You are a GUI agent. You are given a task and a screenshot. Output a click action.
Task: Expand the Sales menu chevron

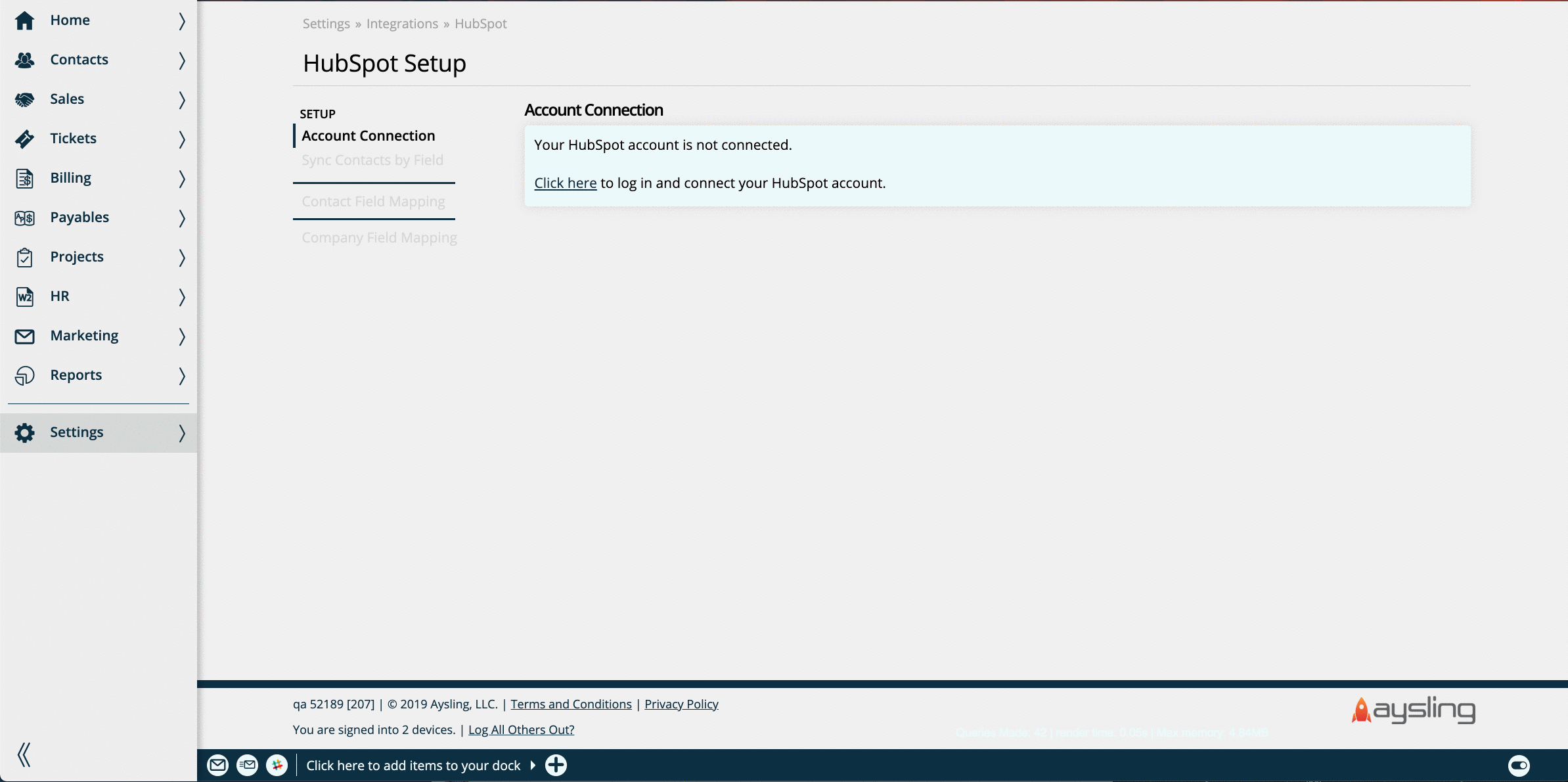(182, 100)
